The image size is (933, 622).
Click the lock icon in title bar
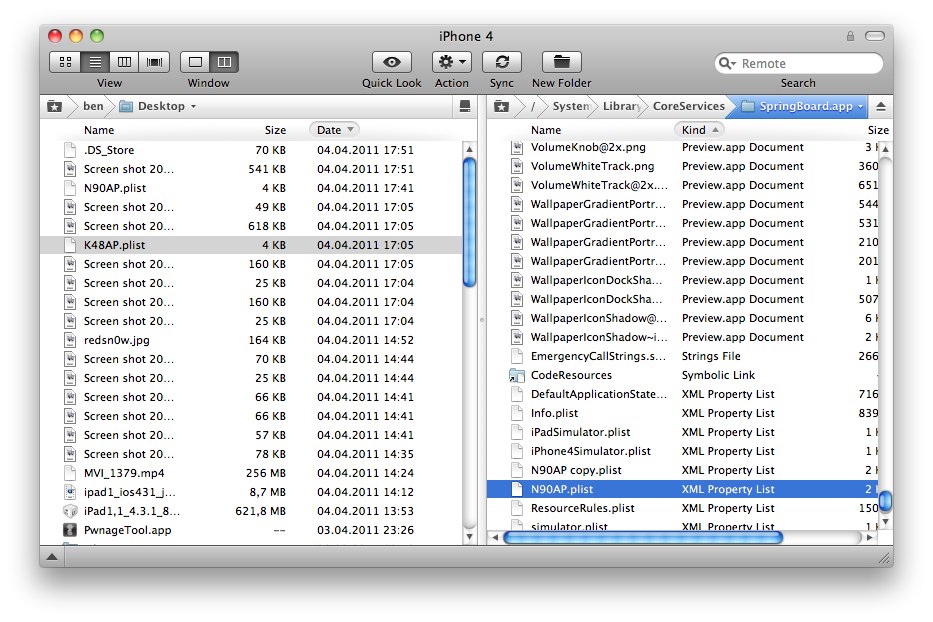850,36
